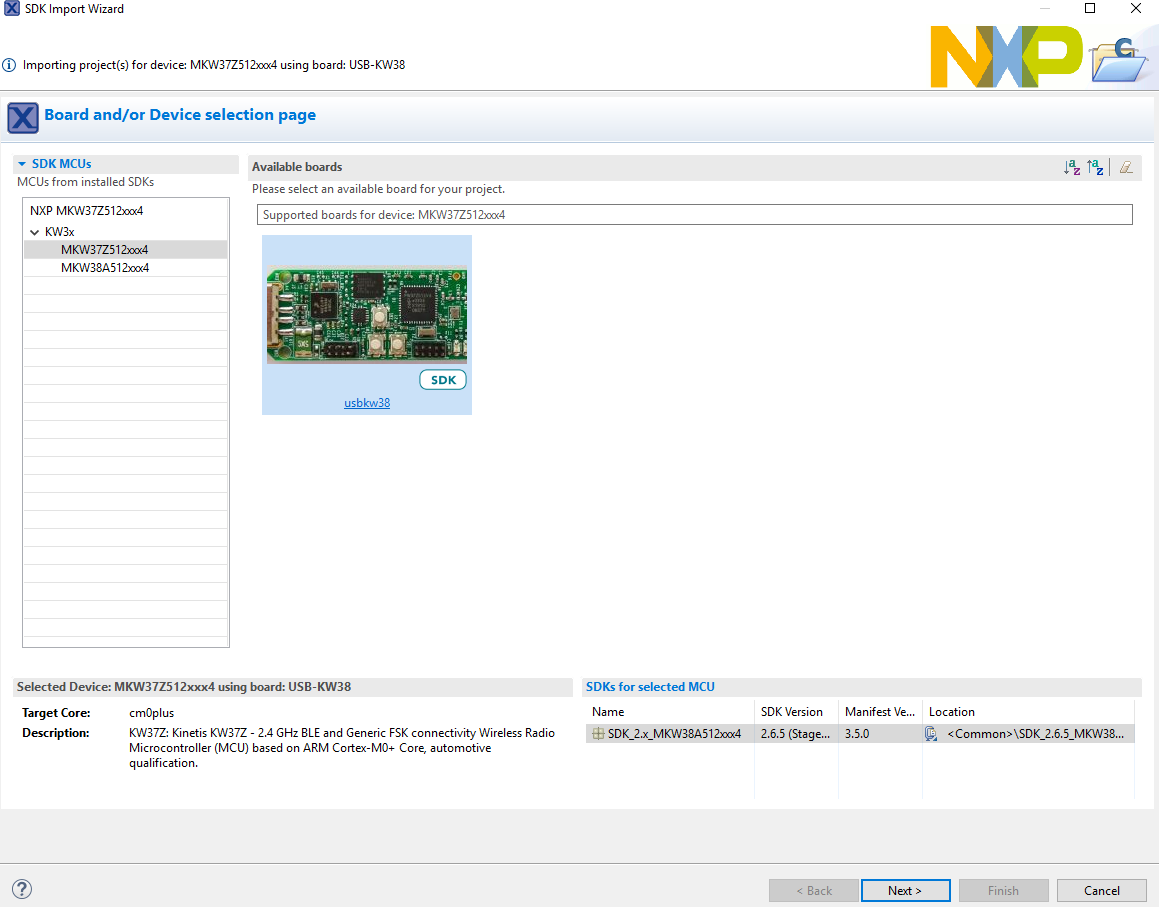Collapse the KW3x tree node
1159x907 pixels.
tap(35, 231)
